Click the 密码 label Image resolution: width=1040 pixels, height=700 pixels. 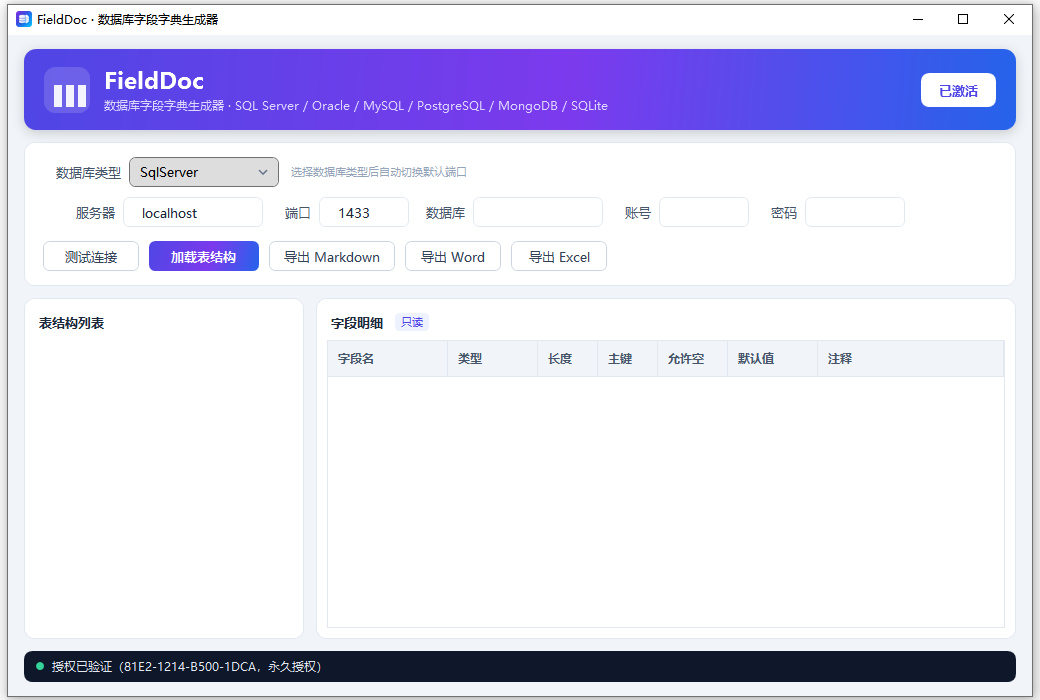783,213
